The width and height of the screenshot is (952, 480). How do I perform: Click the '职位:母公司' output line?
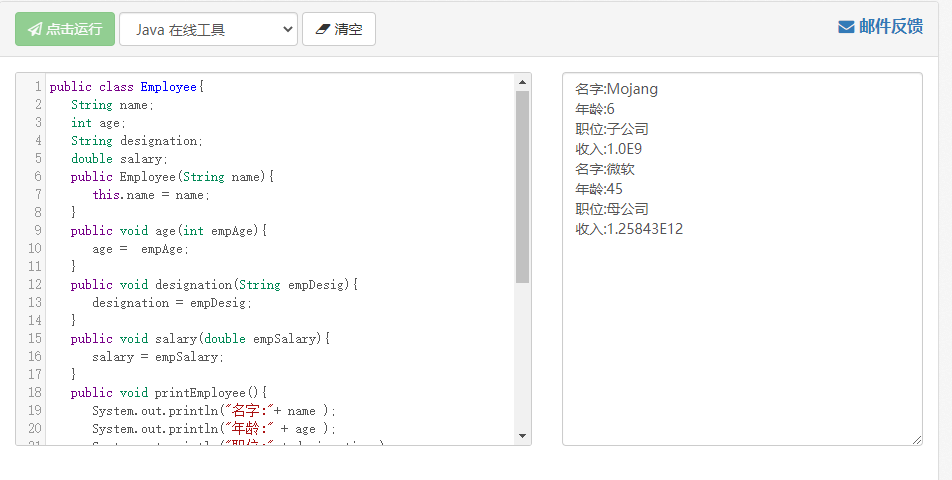click(612, 209)
